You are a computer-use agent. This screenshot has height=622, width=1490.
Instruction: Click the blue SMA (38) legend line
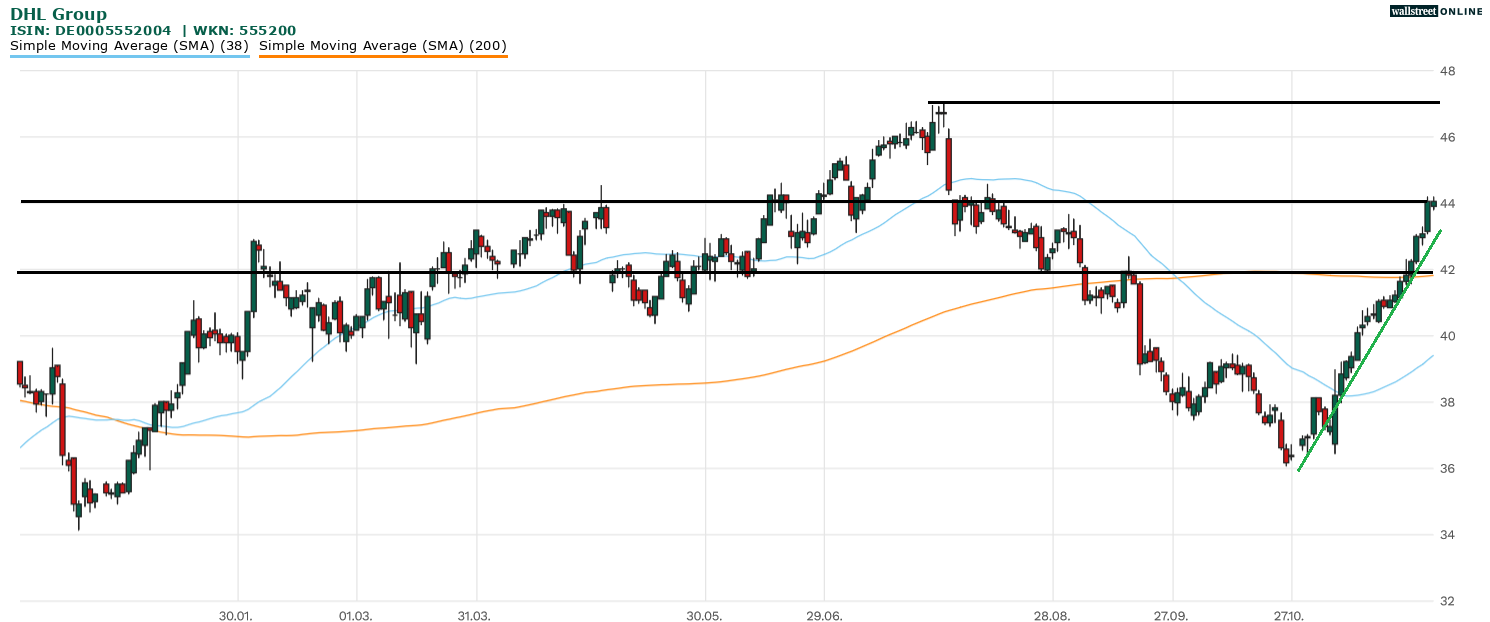click(x=129, y=57)
